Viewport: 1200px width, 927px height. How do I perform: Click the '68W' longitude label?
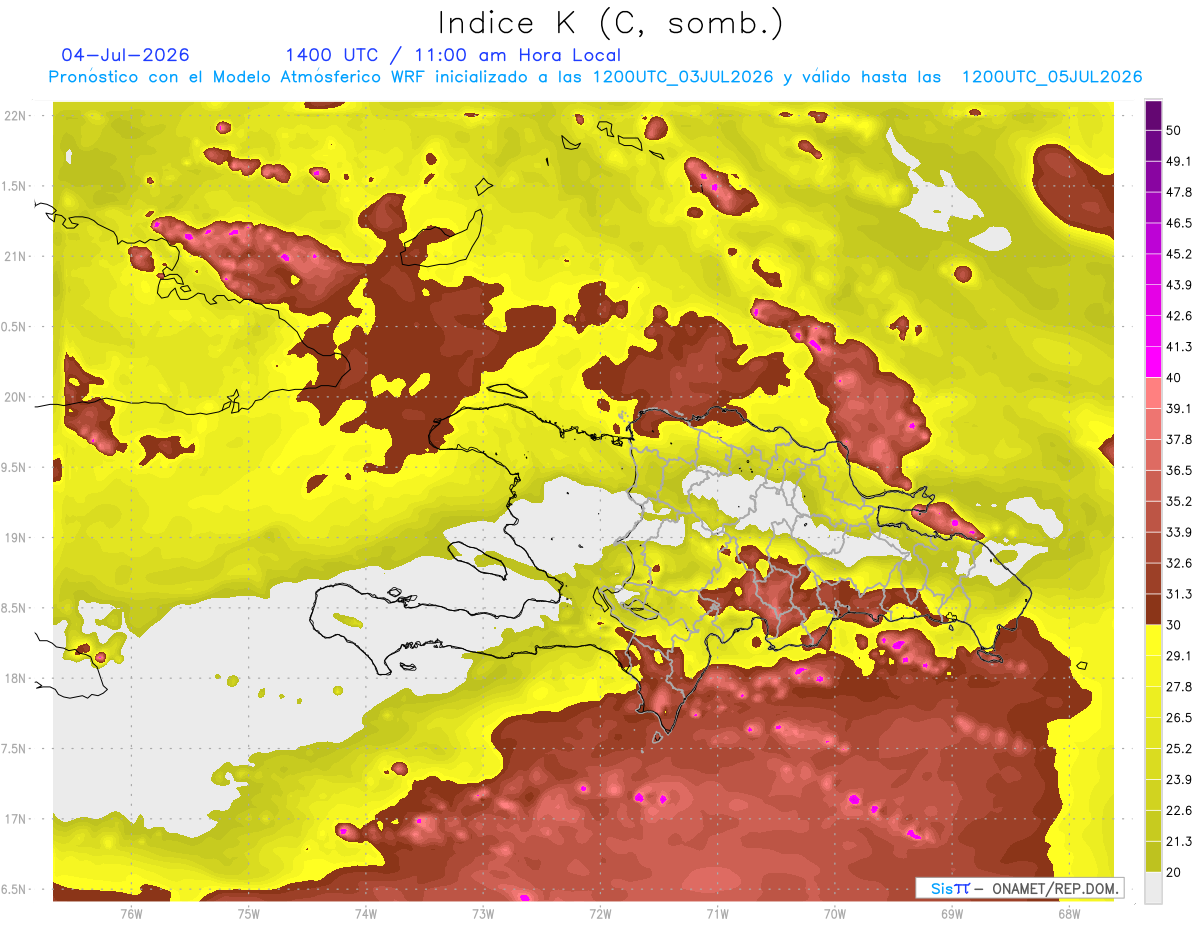click(x=1069, y=914)
